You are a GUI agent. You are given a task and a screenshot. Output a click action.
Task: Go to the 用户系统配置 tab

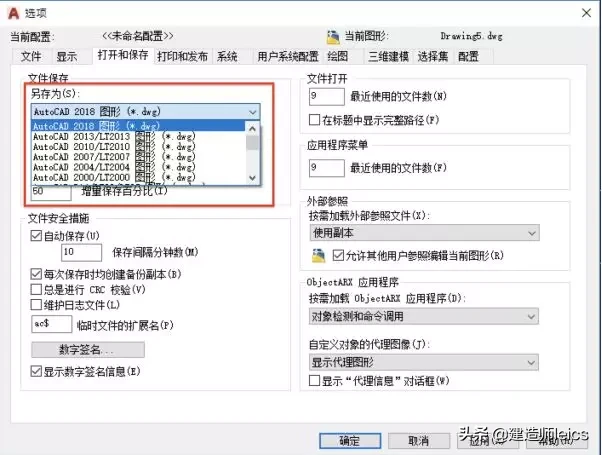(288, 57)
